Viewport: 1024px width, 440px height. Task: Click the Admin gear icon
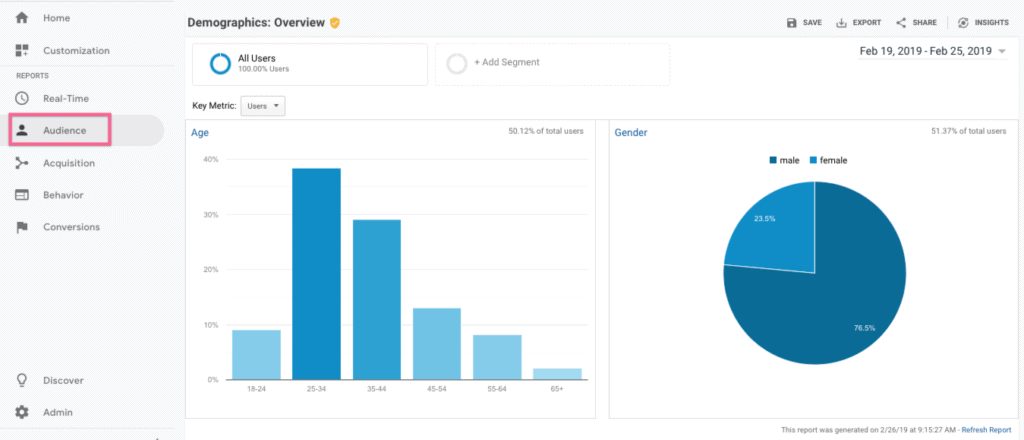[x=22, y=412]
